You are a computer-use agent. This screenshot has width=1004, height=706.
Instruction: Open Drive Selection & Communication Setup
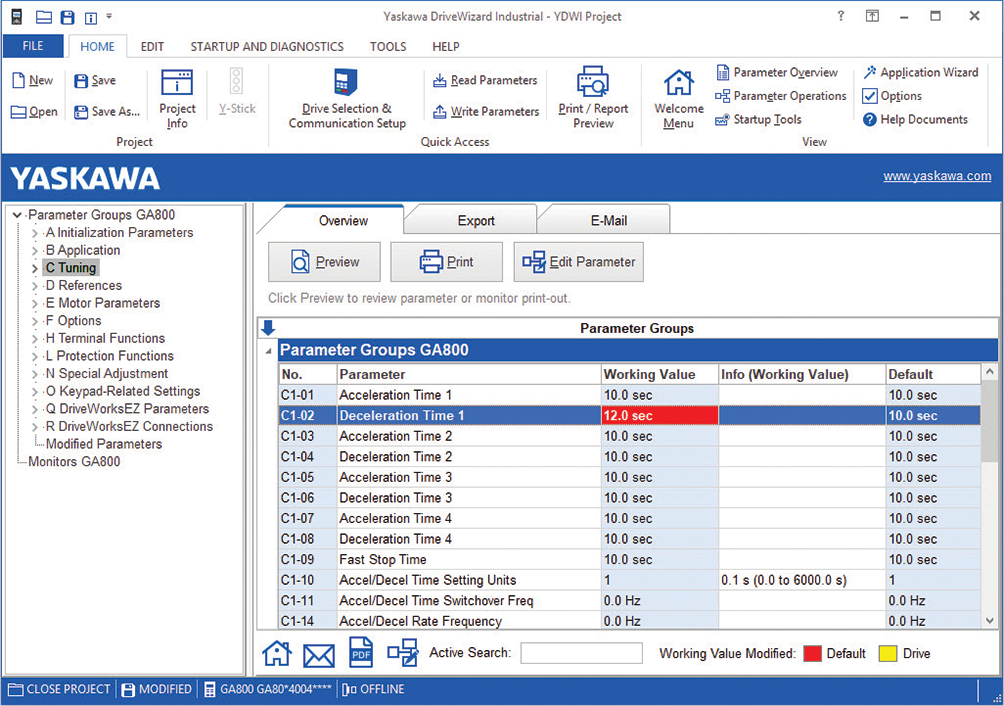coord(346,100)
